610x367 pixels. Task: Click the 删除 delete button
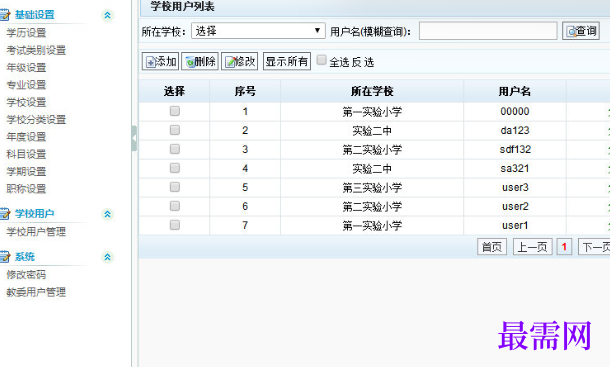[x=200, y=61]
